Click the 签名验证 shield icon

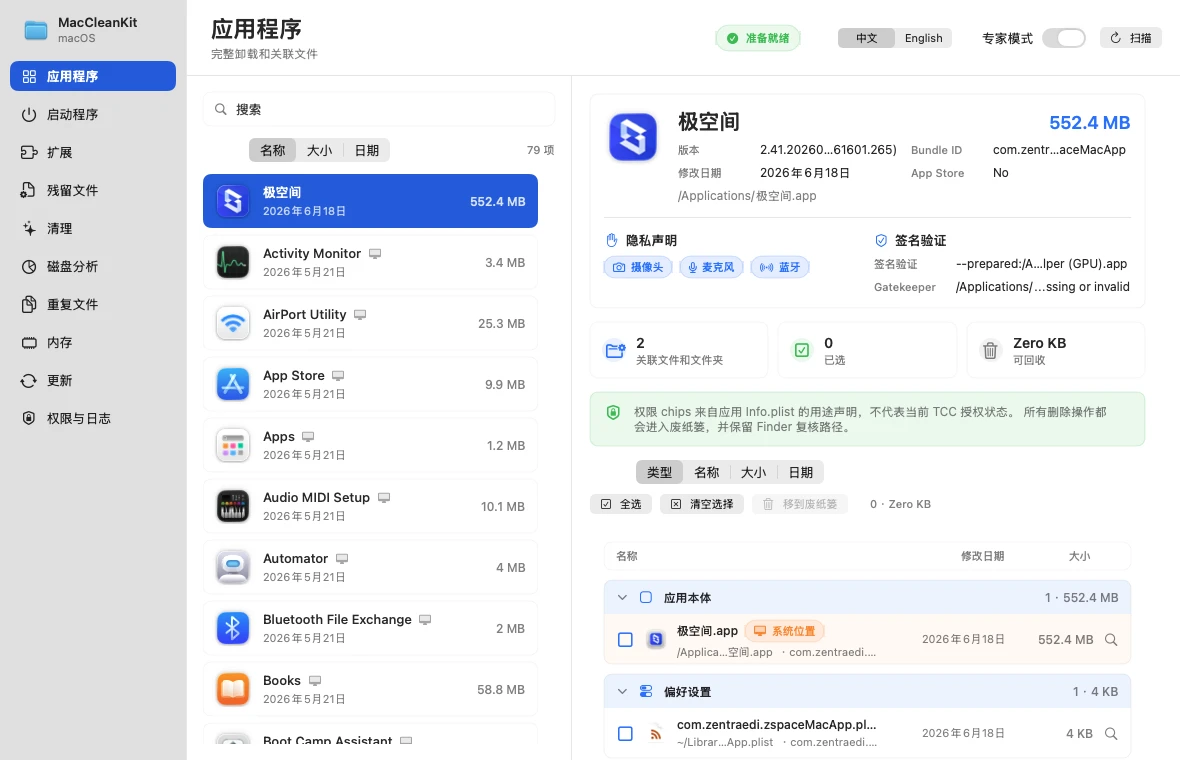pyautogui.click(x=880, y=240)
